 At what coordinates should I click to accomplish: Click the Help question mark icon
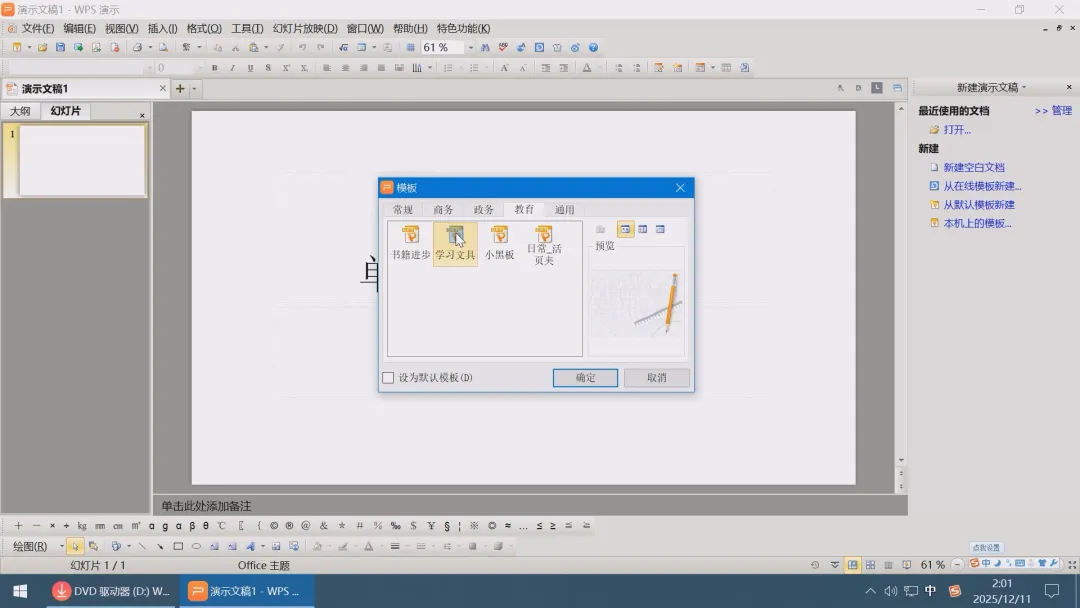pyautogui.click(x=593, y=48)
